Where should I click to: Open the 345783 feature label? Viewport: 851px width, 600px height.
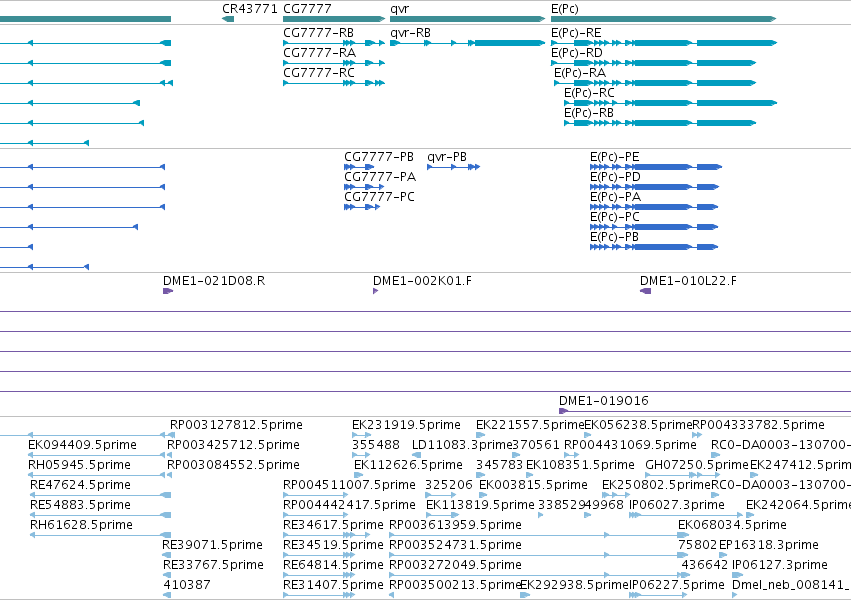(x=499, y=465)
